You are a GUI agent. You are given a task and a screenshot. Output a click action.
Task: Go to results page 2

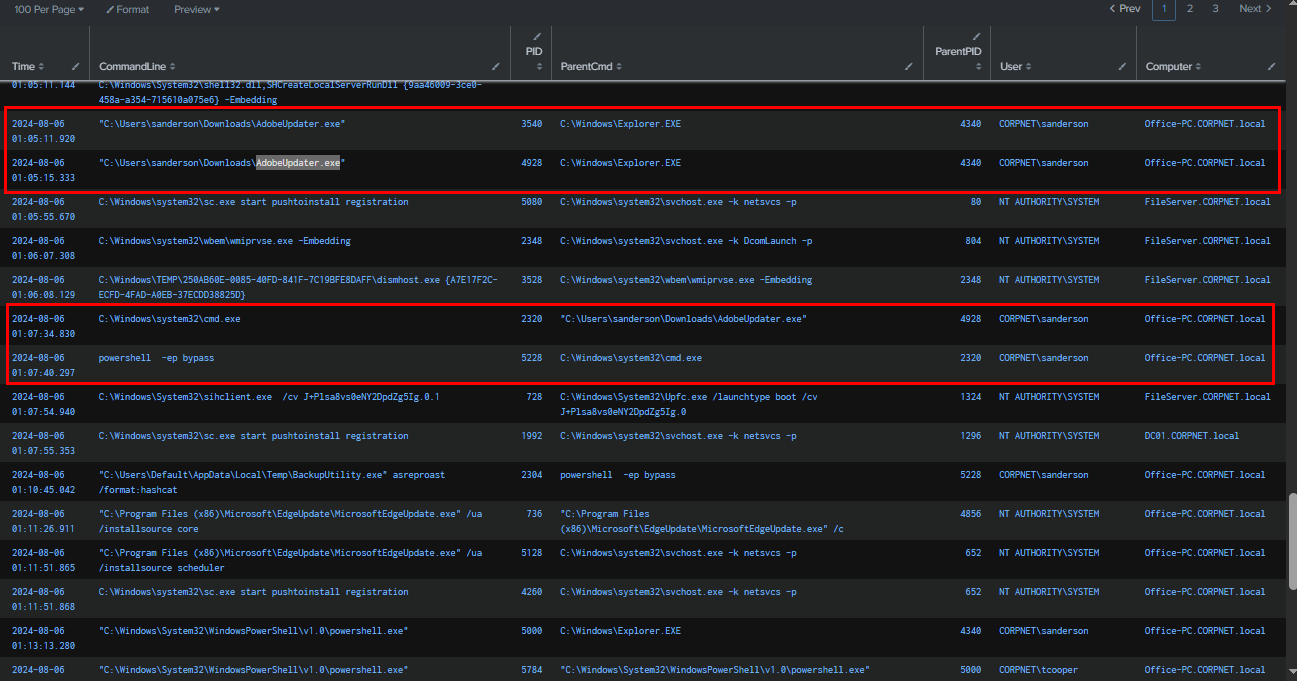click(x=1189, y=9)
